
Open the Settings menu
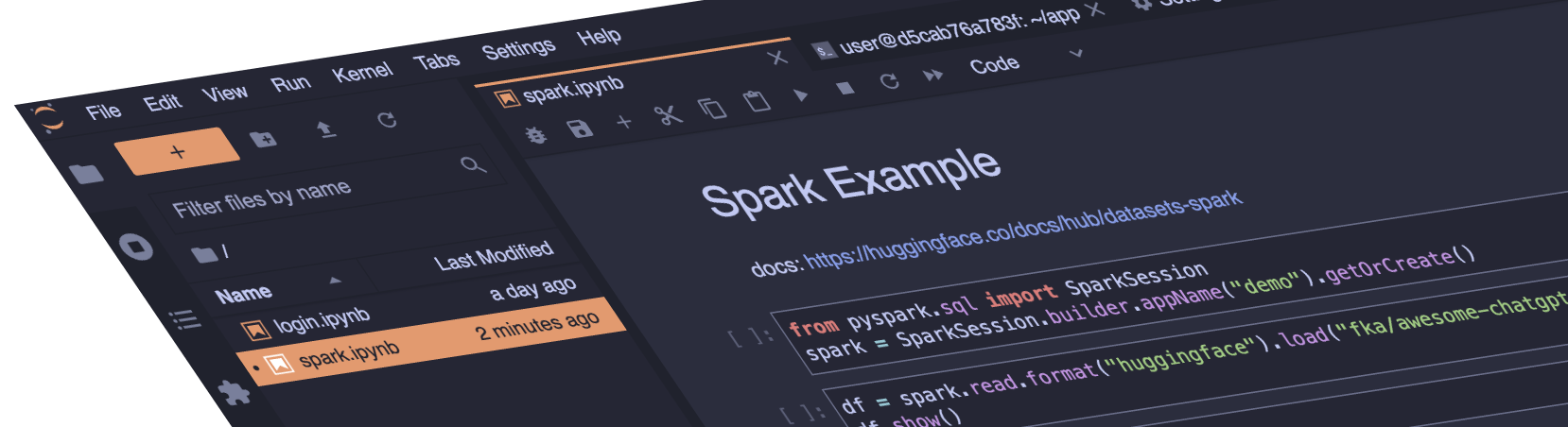[x=518, y=48]
